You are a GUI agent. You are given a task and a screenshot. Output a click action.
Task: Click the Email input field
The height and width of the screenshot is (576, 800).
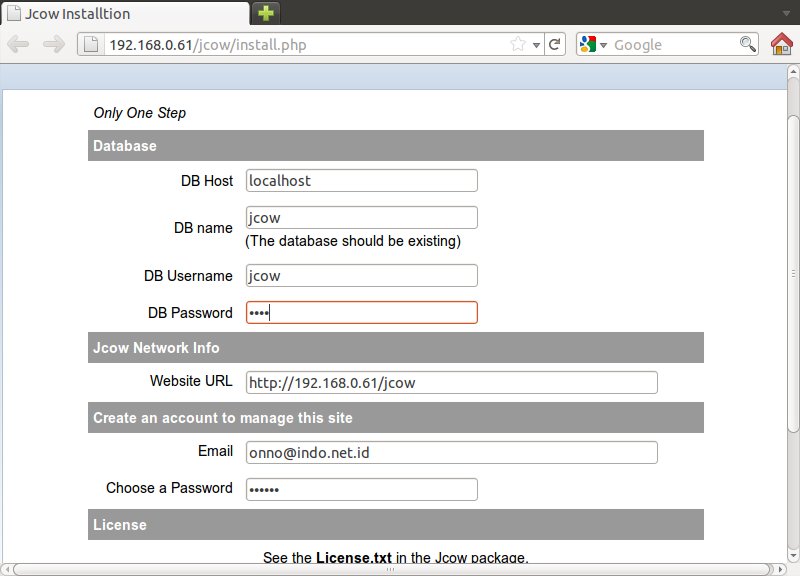pyautogui.click(x=451, y=452)
